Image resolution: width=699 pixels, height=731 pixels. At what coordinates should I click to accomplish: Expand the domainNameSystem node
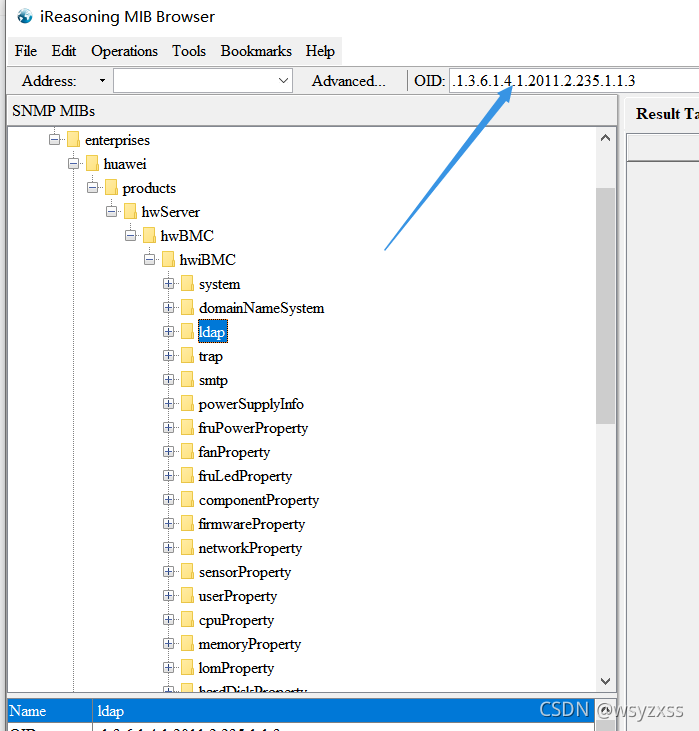[x=168, y=308]
